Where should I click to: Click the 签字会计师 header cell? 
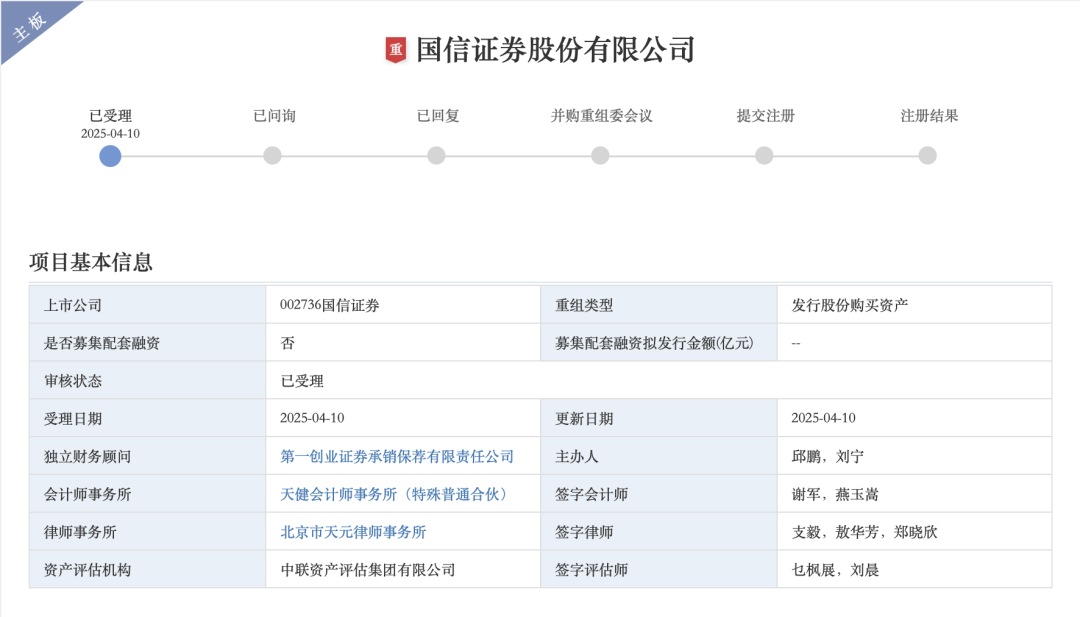pos(659,494)
